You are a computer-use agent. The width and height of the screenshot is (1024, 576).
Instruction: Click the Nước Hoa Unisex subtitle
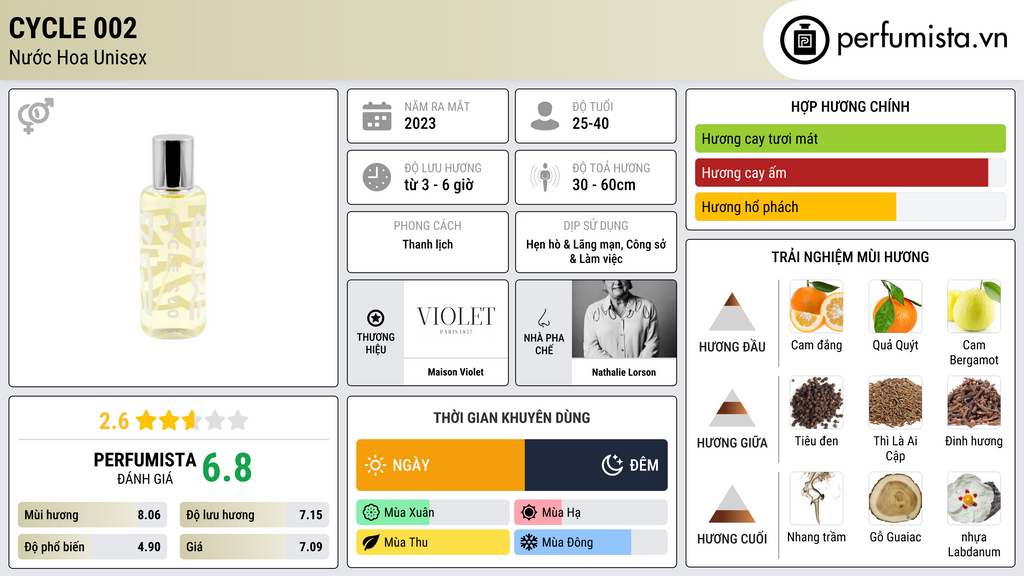[78, 57]
